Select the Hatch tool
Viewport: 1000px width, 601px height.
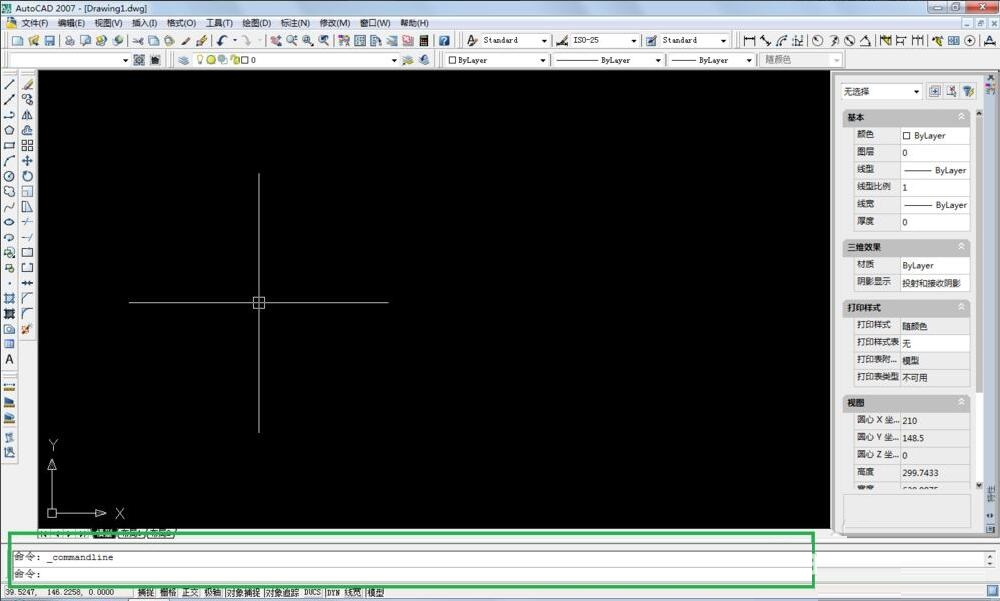point(9,298)
